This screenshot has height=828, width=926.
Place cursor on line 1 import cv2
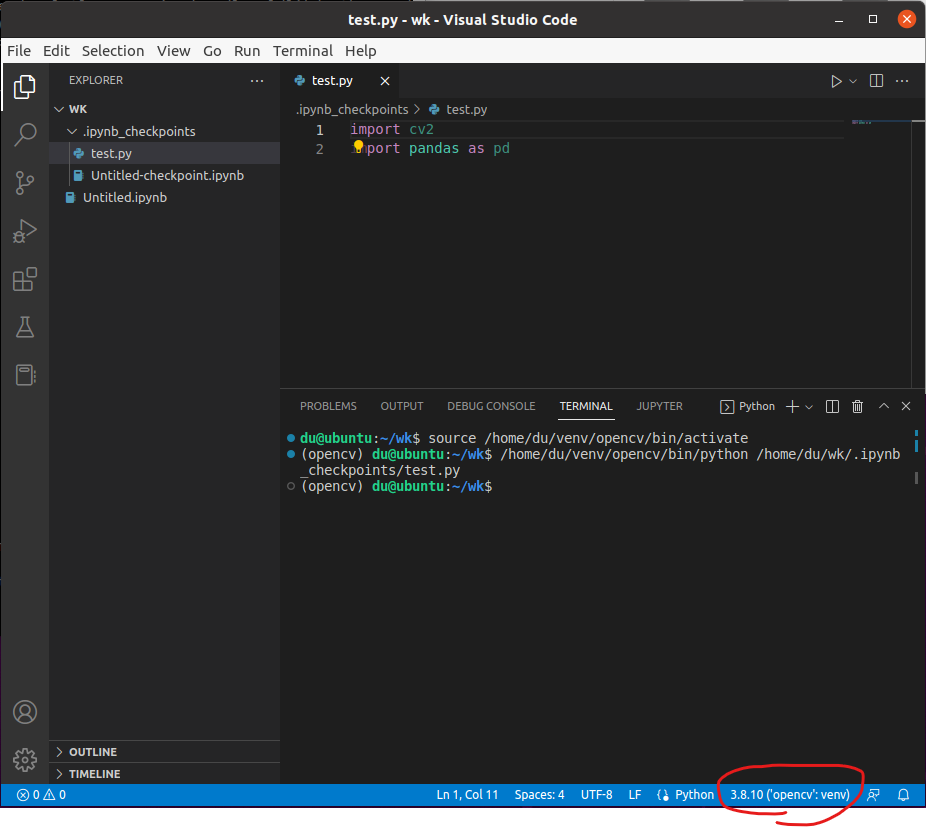click(x=392, y=129)
